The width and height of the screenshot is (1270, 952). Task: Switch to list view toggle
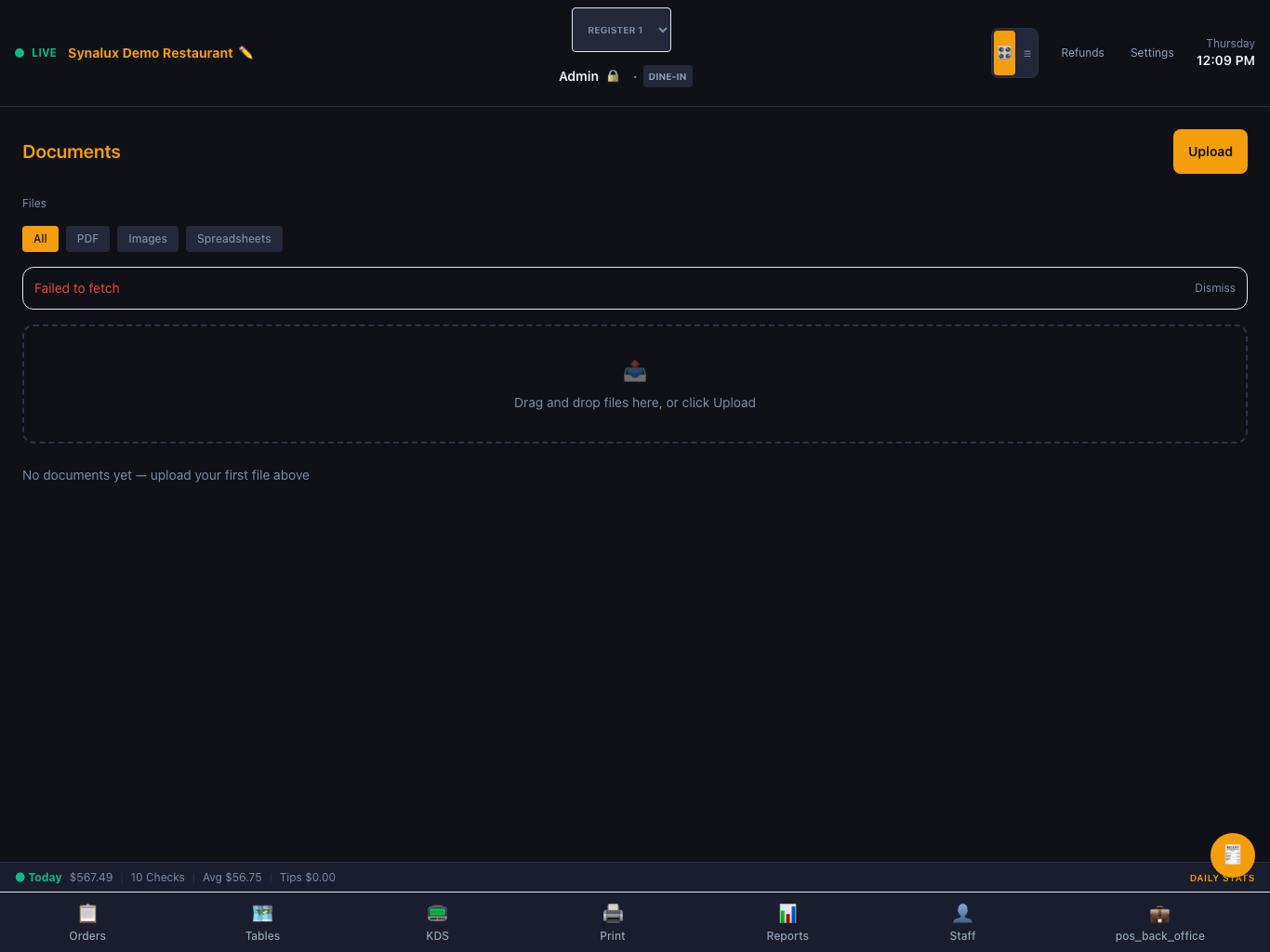pos(1026,53)
